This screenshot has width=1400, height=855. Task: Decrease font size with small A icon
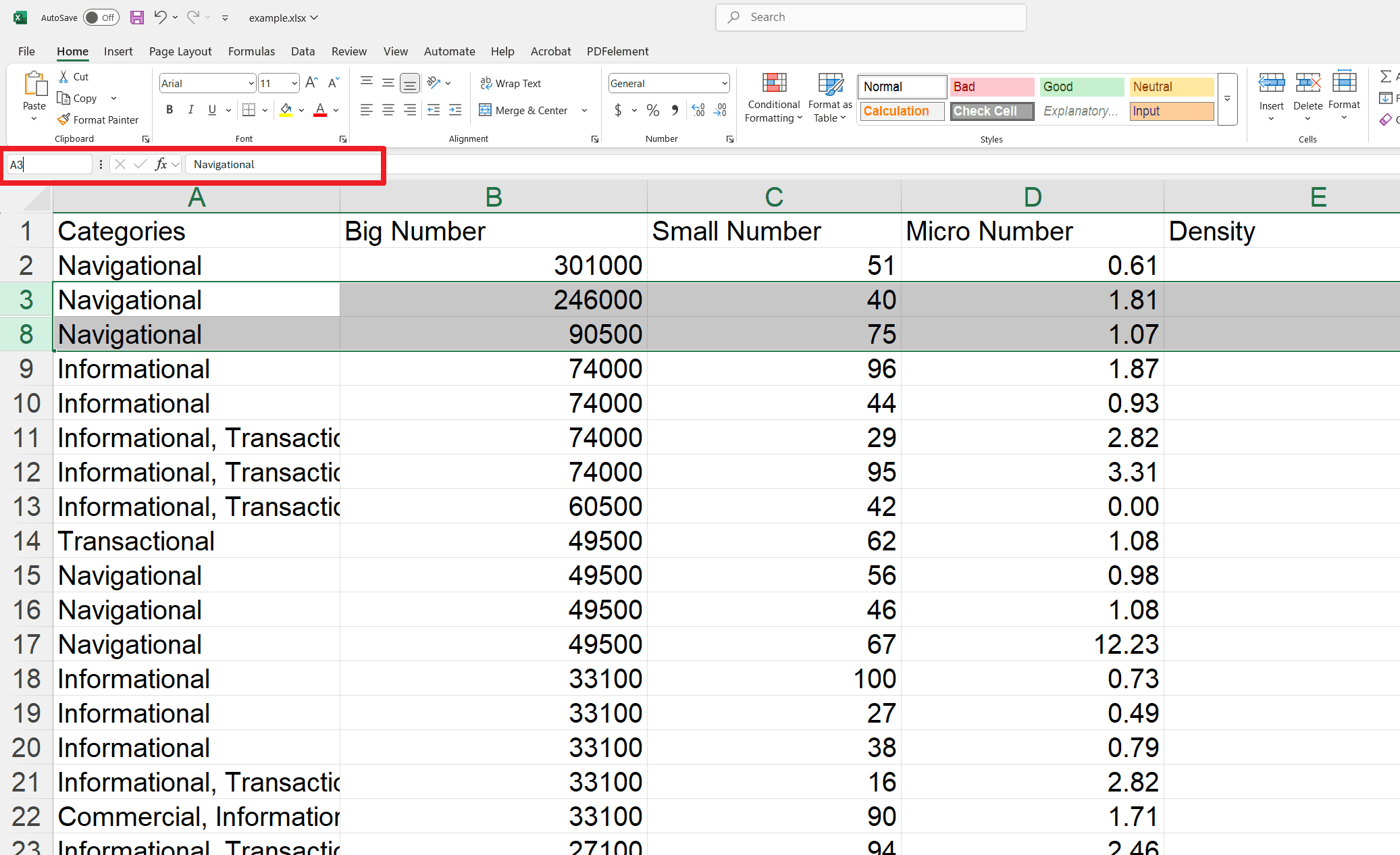[x=334, y=83]
